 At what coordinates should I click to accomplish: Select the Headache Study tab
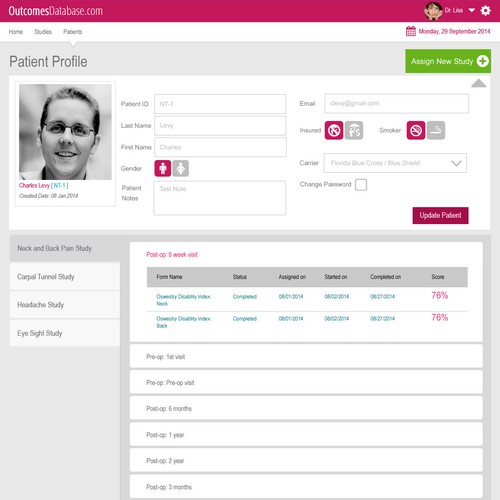point(65,305)
